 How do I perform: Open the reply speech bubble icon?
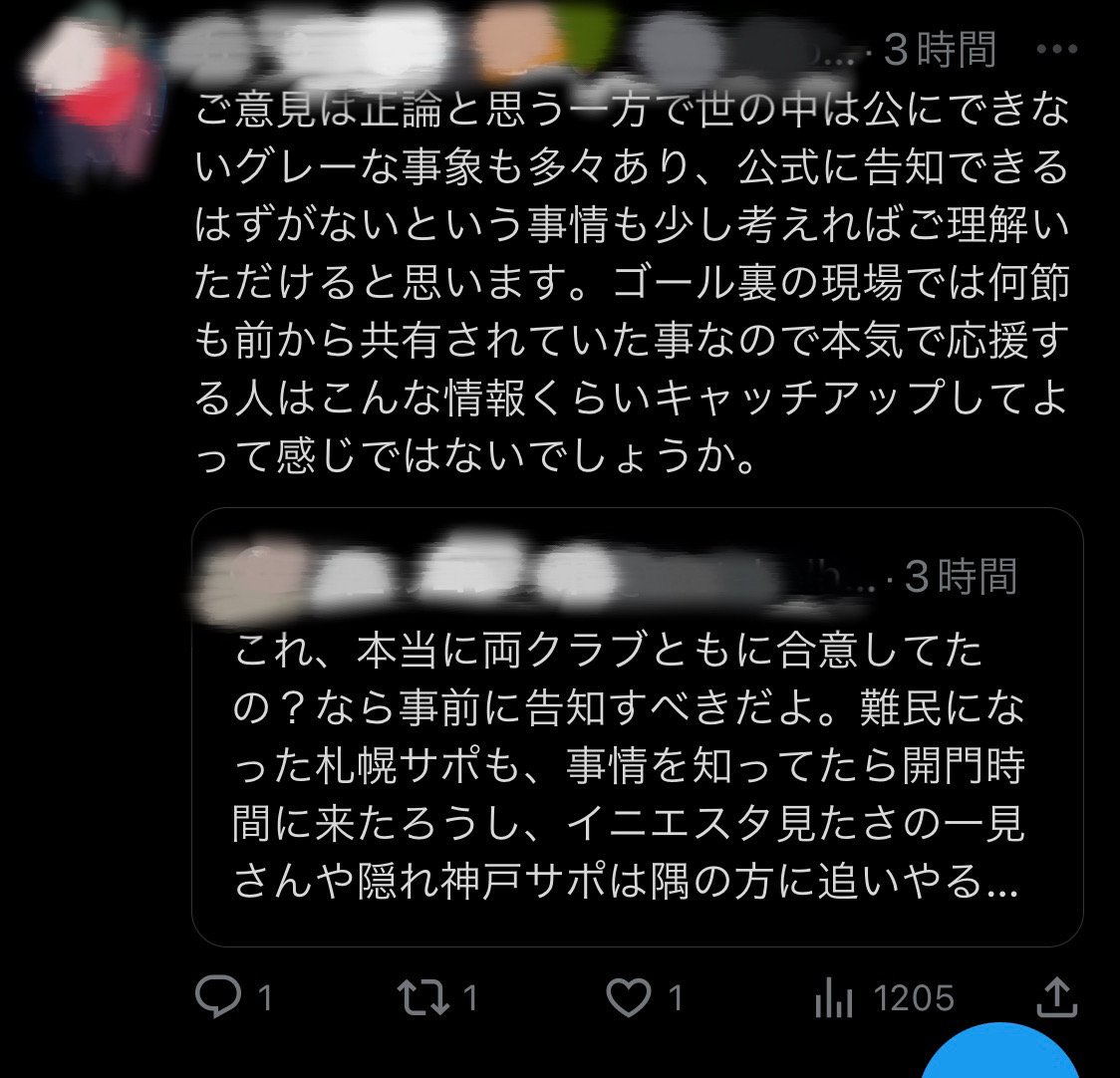218,996
